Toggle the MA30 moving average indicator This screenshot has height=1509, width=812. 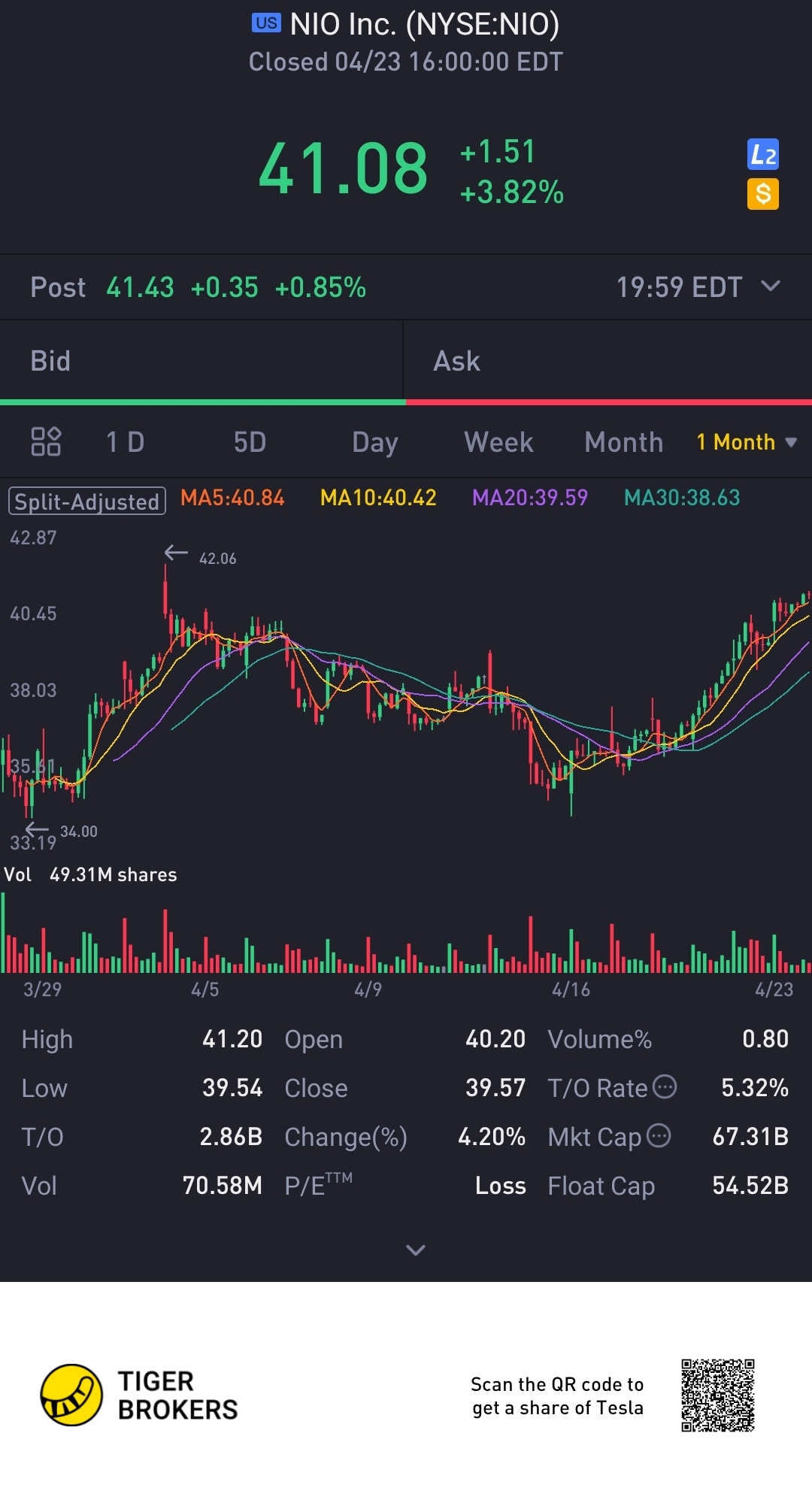click(682, 498)
